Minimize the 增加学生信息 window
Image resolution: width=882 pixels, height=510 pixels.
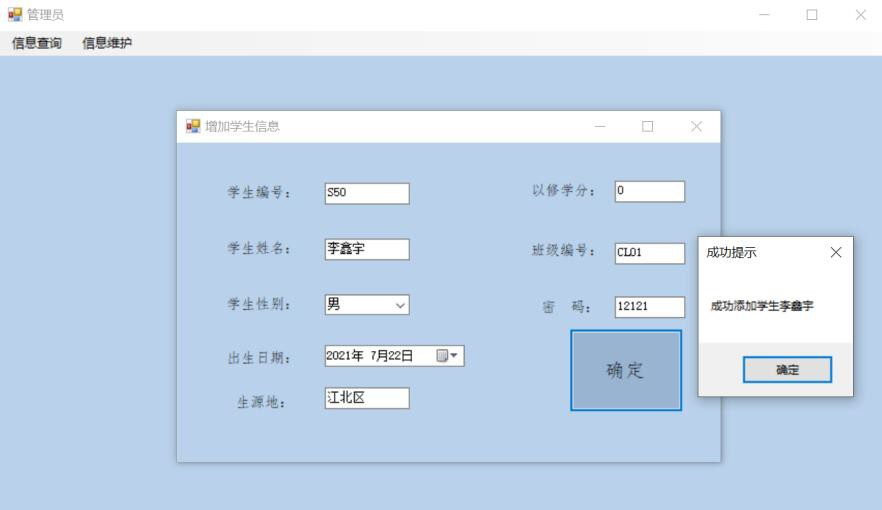coord(600,127)
